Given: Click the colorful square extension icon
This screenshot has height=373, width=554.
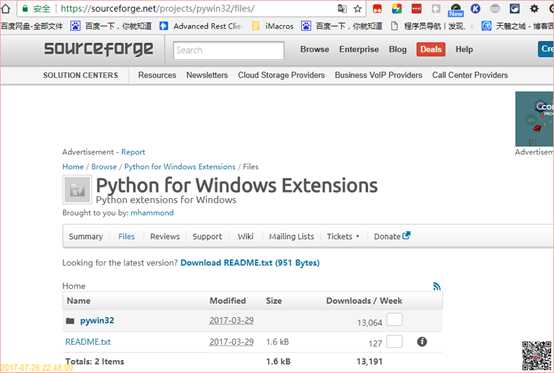Looking at the screenshot, I should pos(397,8).
